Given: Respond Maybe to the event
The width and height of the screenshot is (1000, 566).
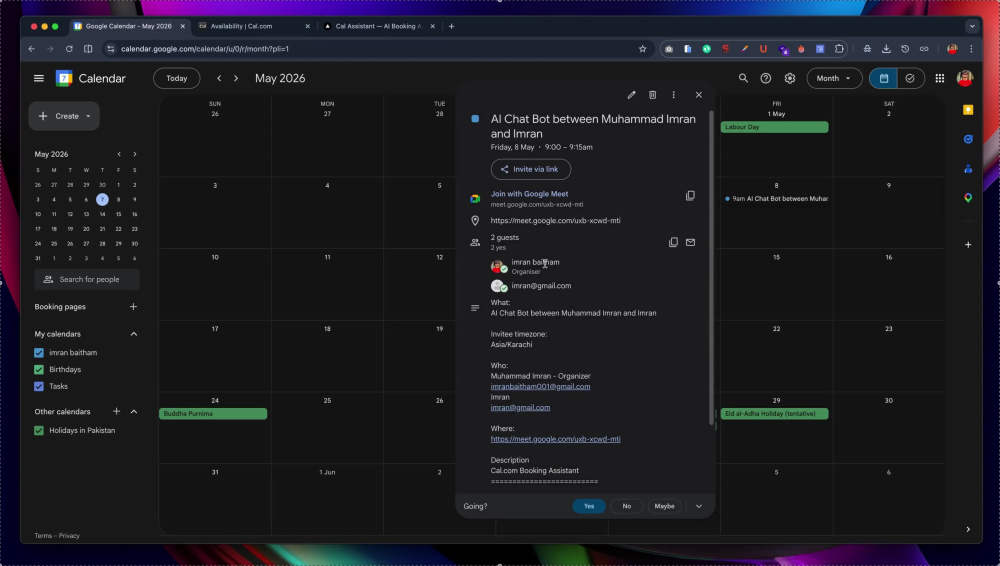Looking at the screenshot, I should pos(664,506).
